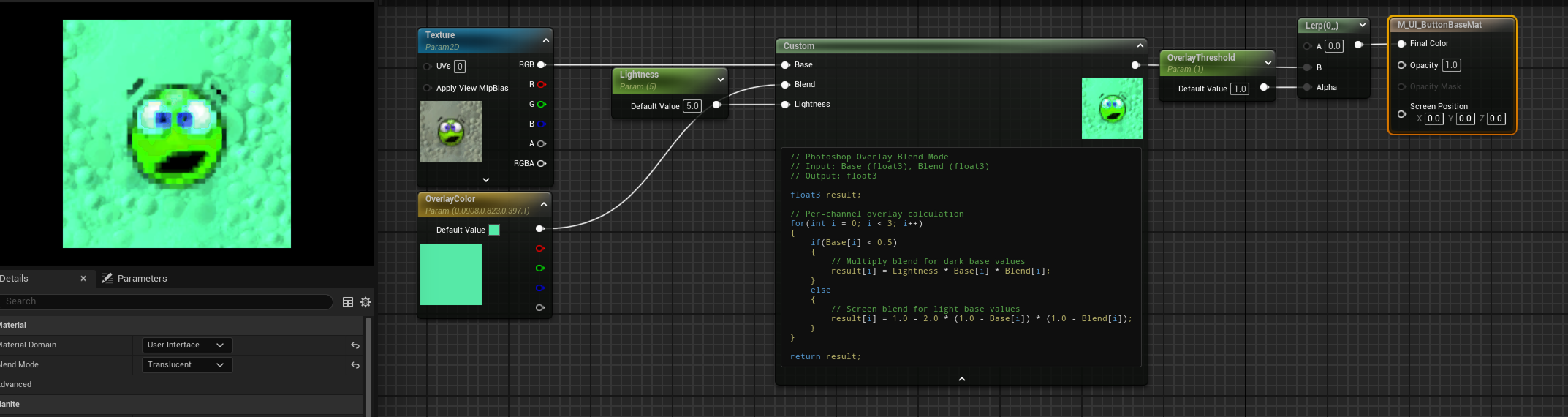The height and width of the screenshot is (417, 1568).
Task: Click the red R output pin on Texture node
Action: (542, 84)
